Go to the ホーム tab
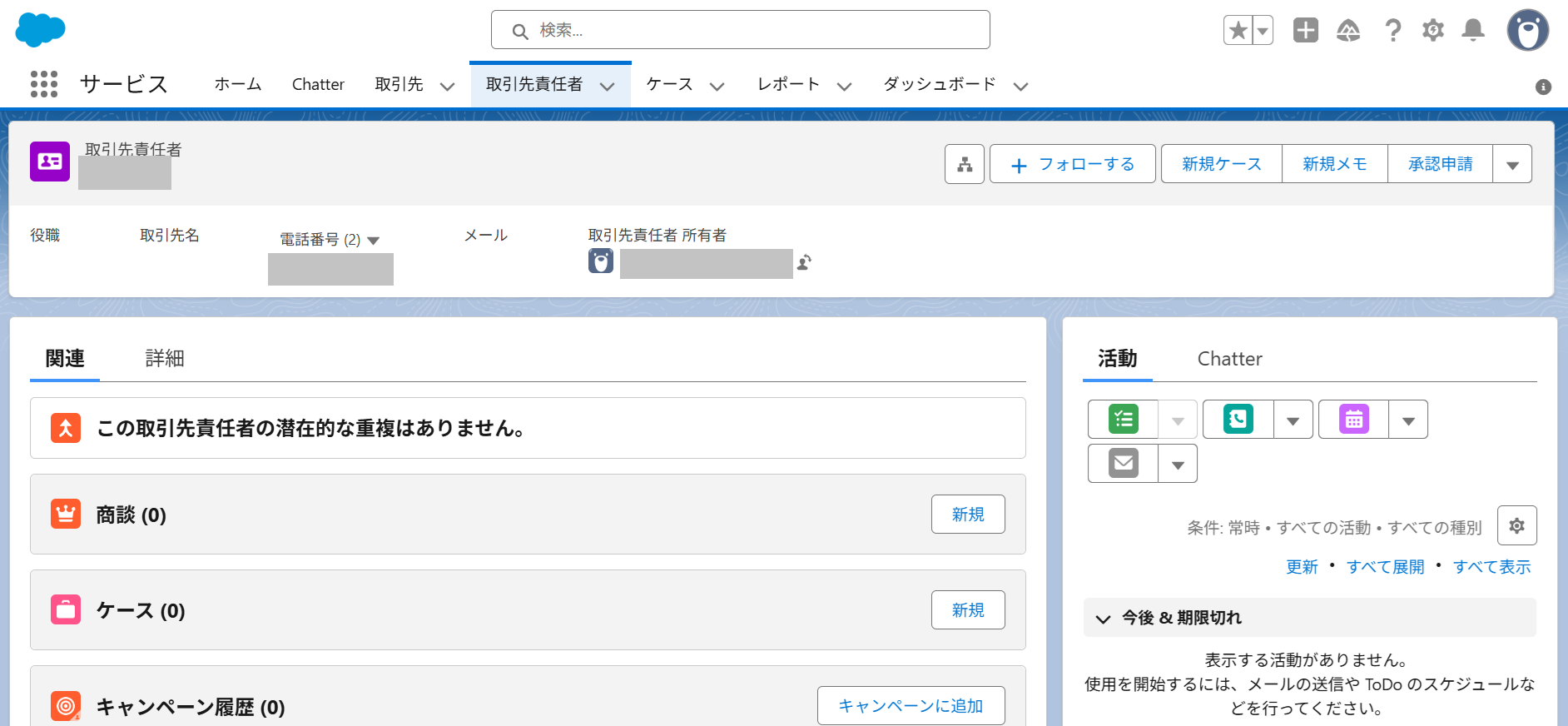This screenshot has width=1568, height=726. coord(238,84)
